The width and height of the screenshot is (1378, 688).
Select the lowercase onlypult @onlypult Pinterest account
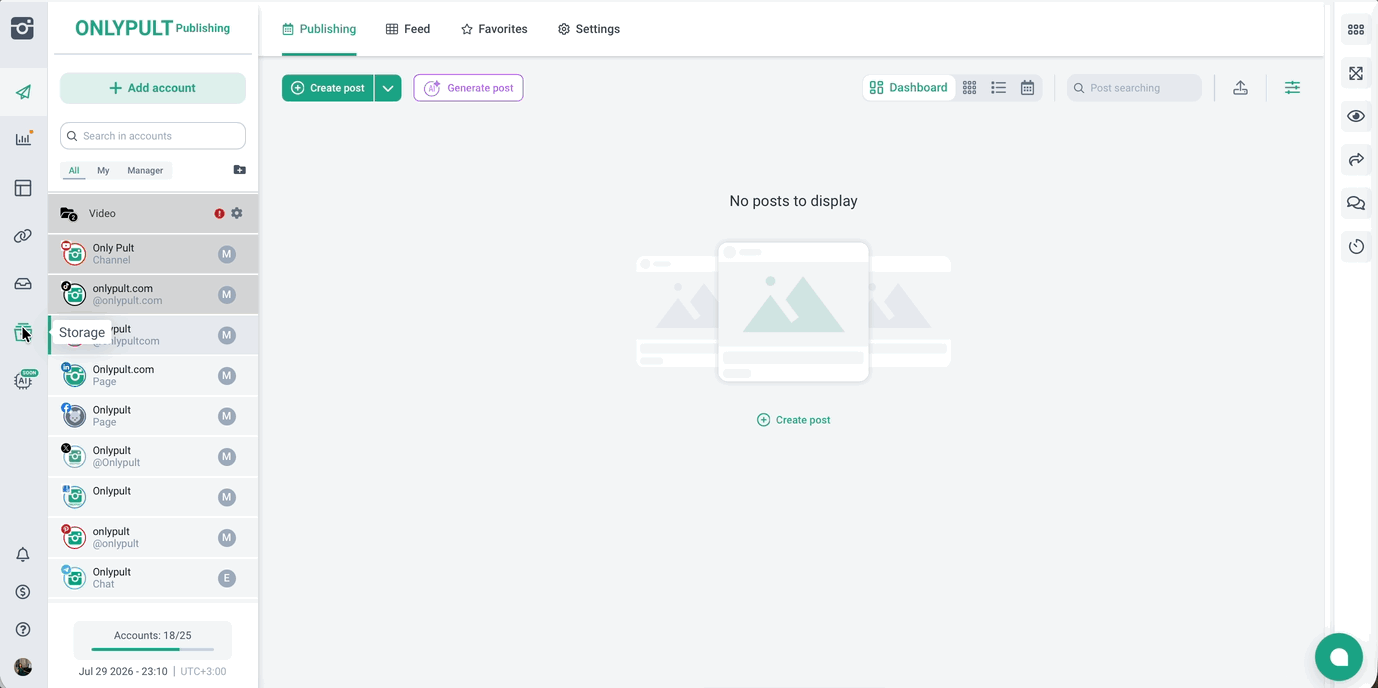pyautogui.click(x=153, y=537)
